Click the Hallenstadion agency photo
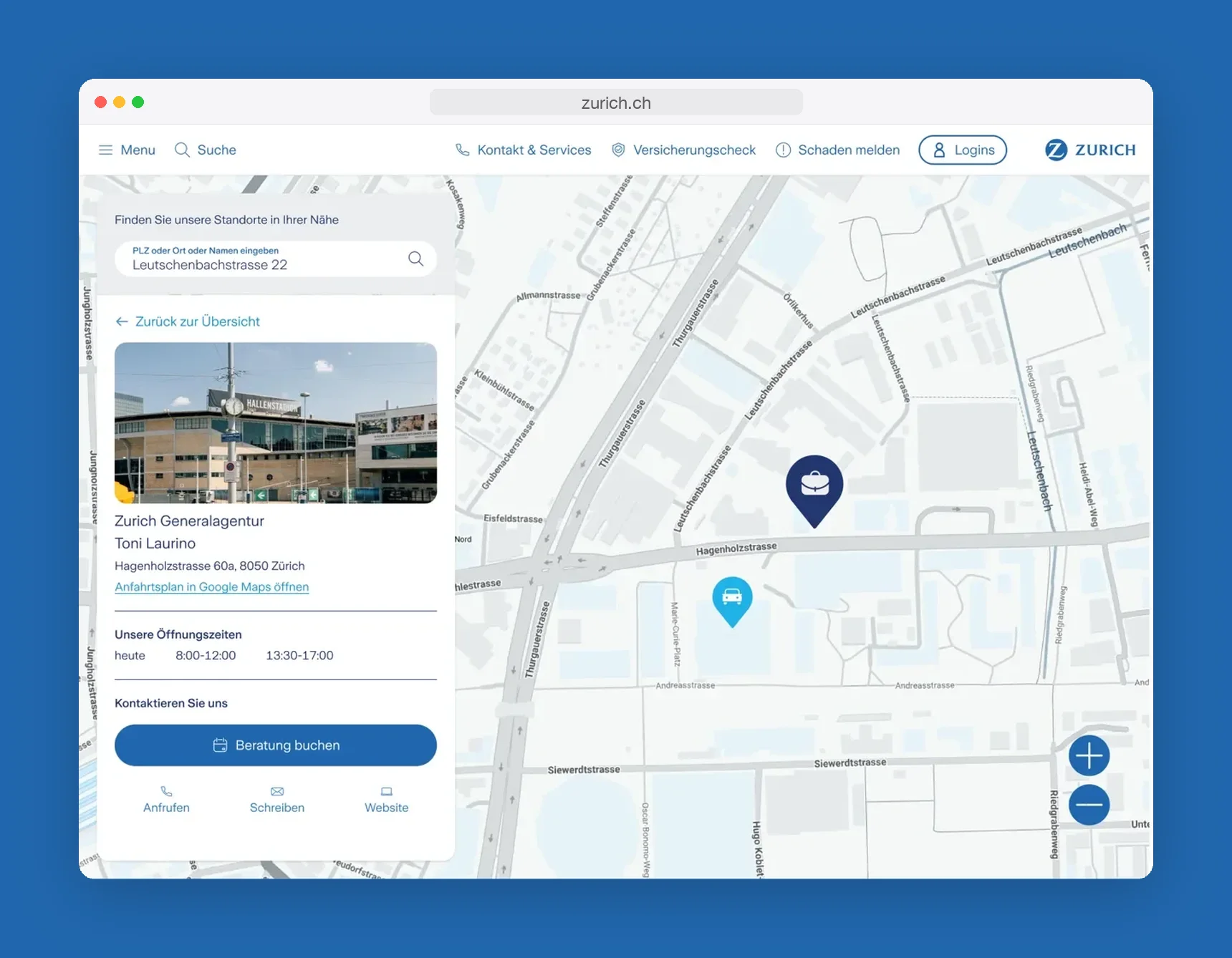Screen dimensions: 1232x958 [276, 422]
